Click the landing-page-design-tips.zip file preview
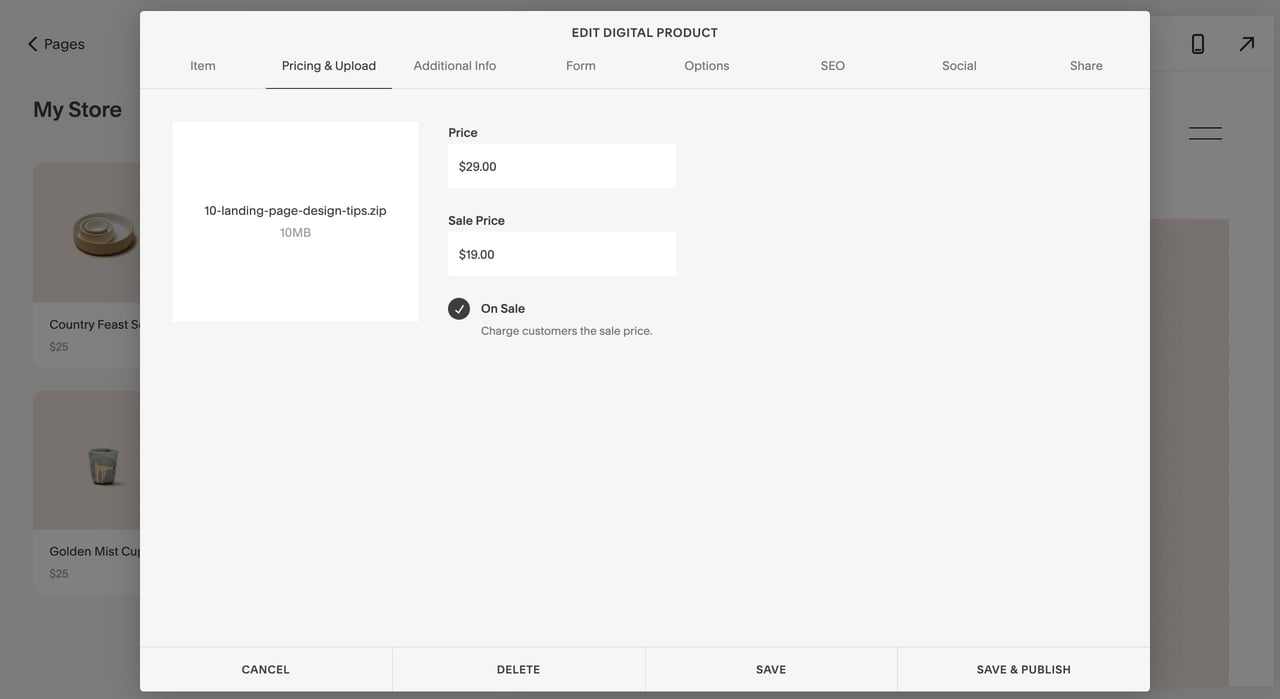The height and width of the screenshot is (699, 1280). [x=295, y=220]
